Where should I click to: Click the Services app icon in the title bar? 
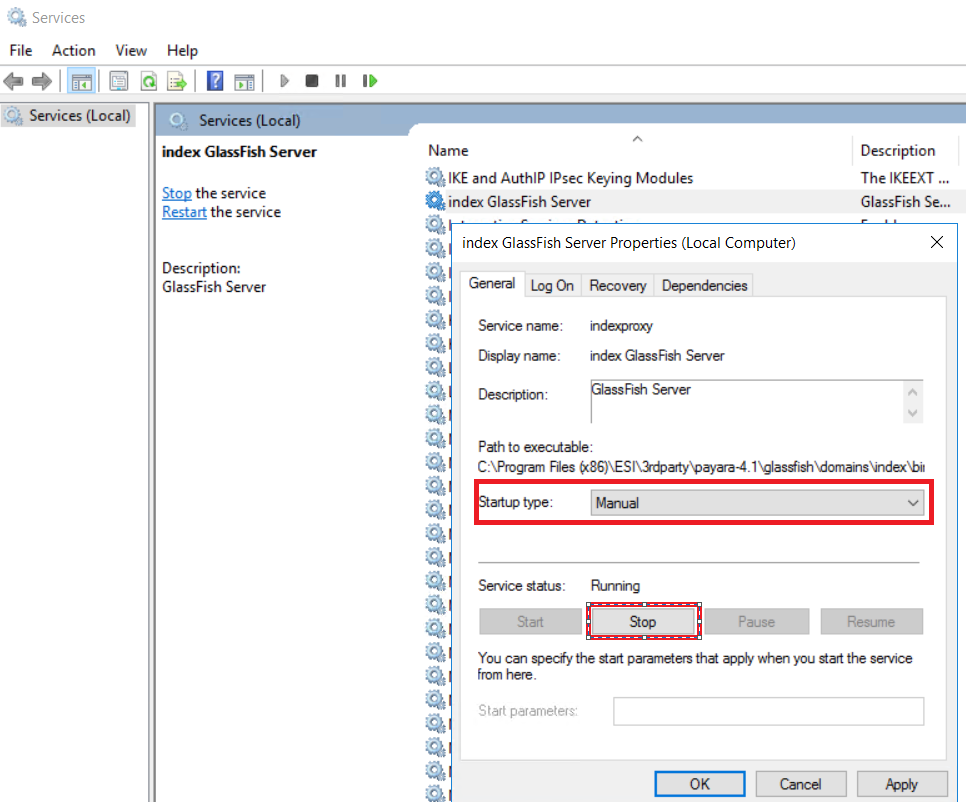(x=17, y=17)
